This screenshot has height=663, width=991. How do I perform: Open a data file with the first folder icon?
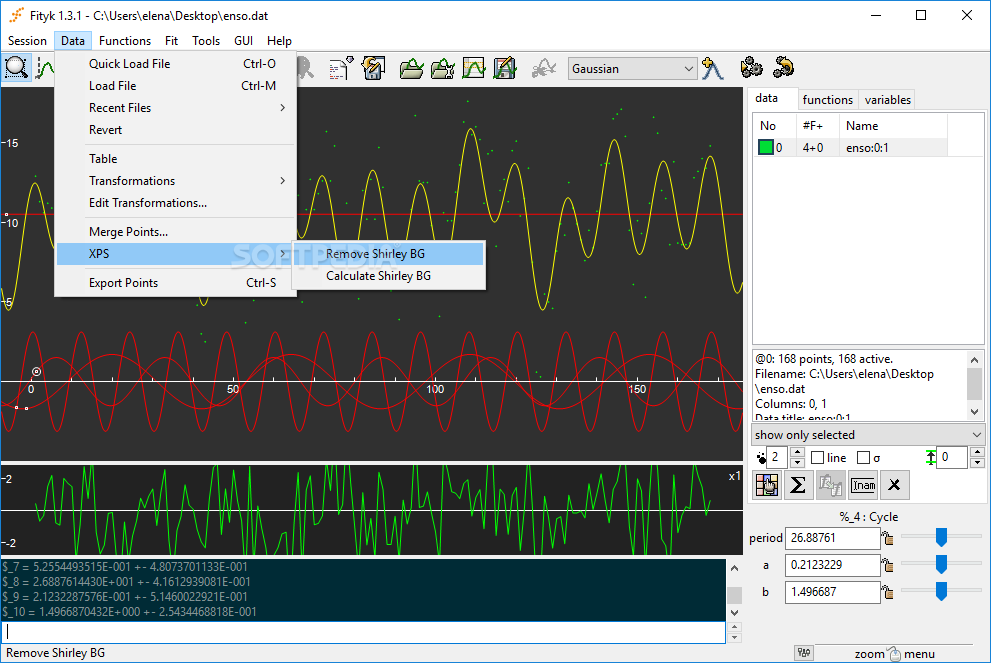click(x=411, y=68)
